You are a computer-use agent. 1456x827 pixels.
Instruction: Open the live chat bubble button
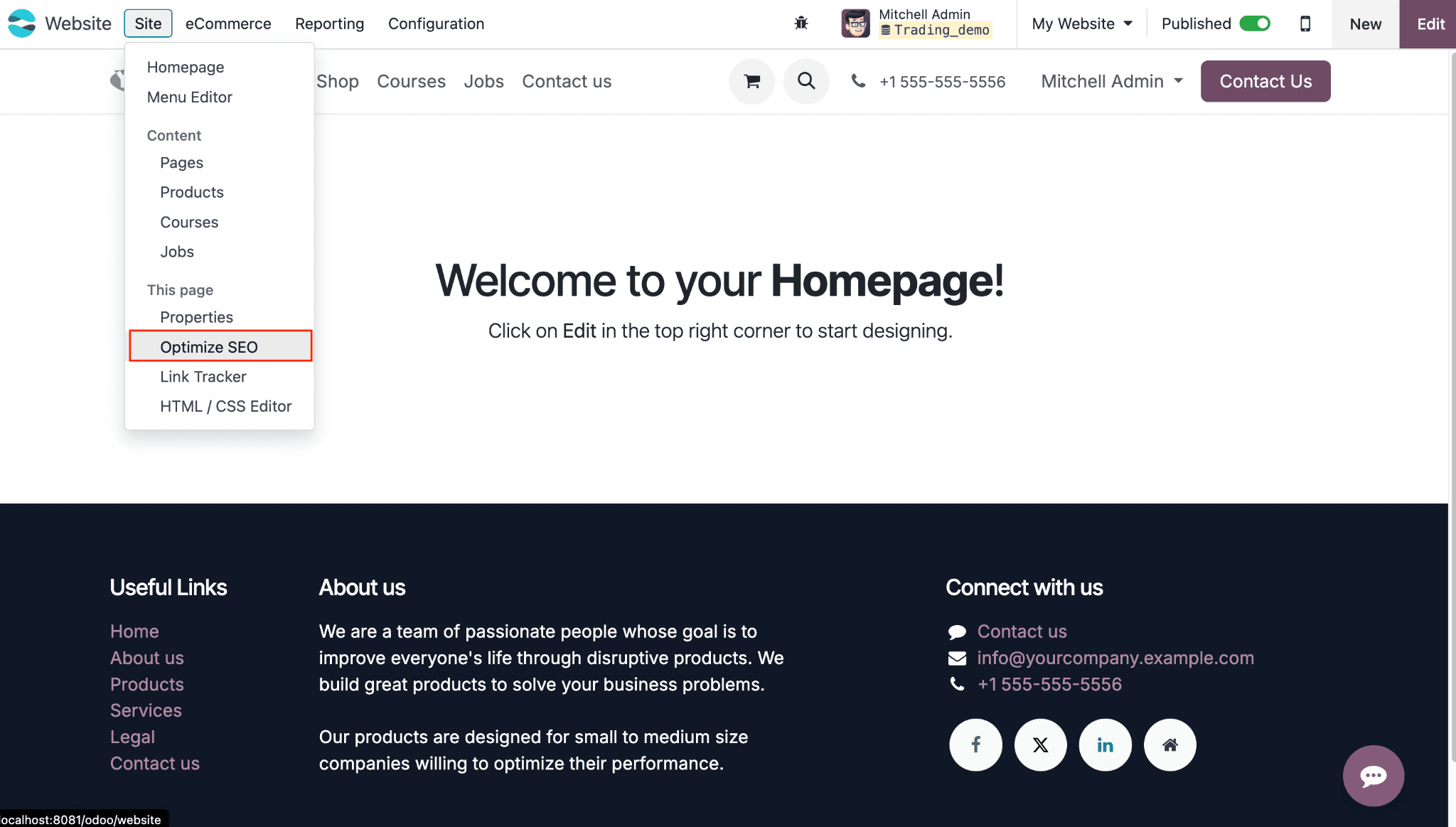pyautogui.click(x=1373, y=776)
